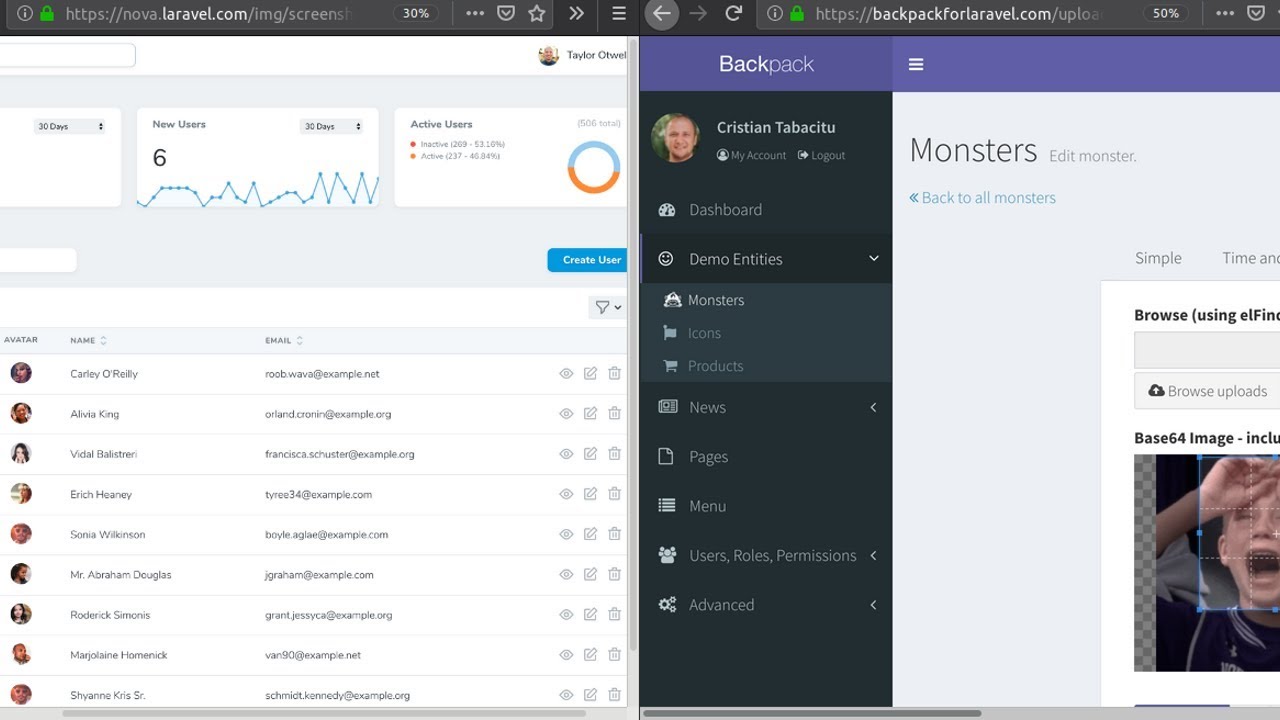Edit Roderick Simonis with pencil icon

(590, 615)
